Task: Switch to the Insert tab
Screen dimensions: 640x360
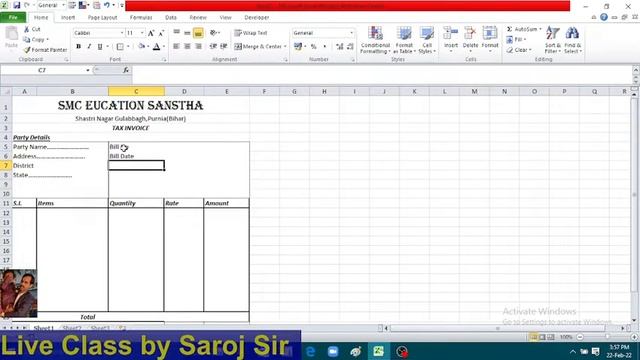Action: 68,18
